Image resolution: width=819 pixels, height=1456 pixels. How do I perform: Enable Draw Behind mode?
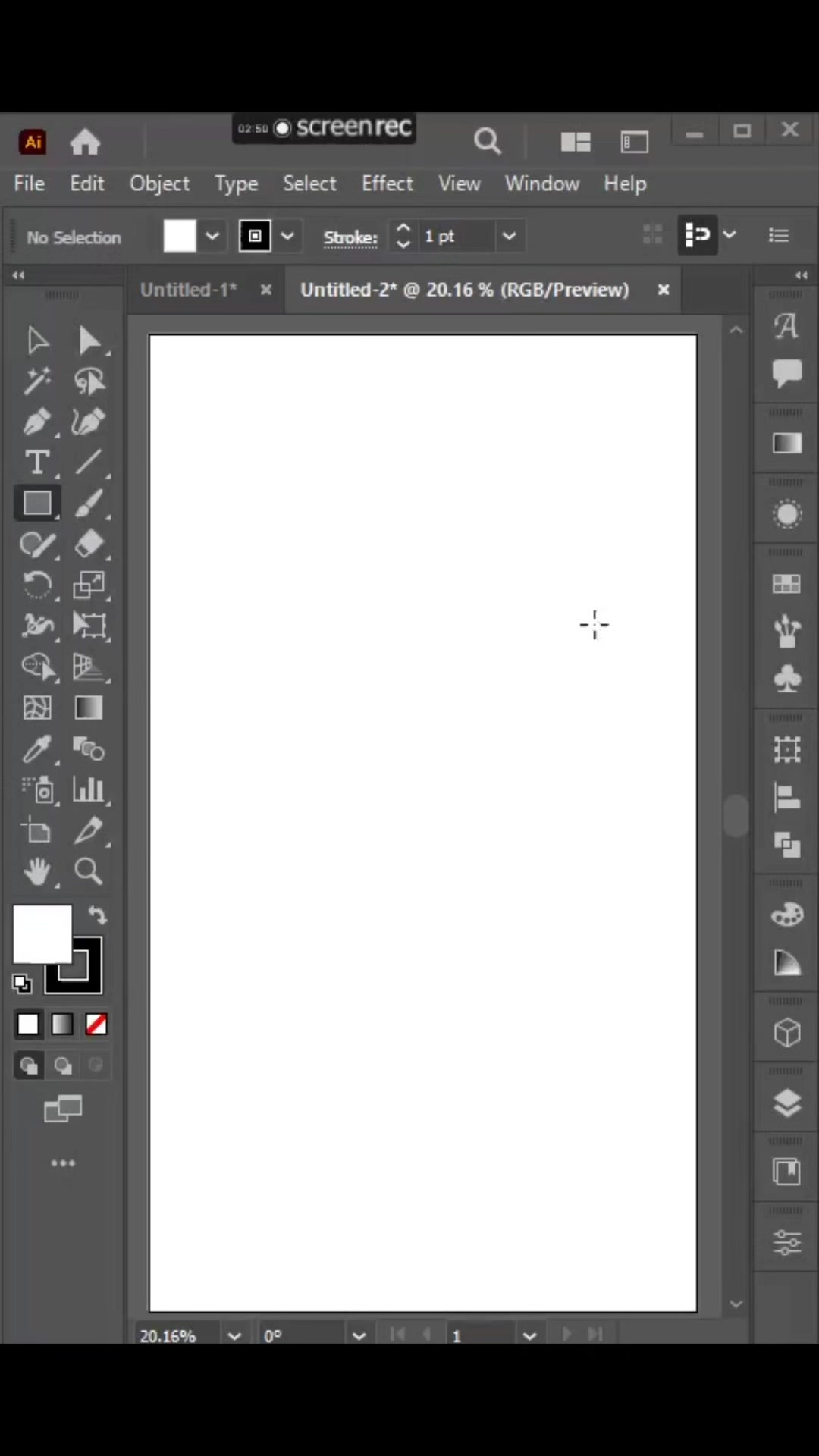pyautogui.click(x=63, y=1066)
